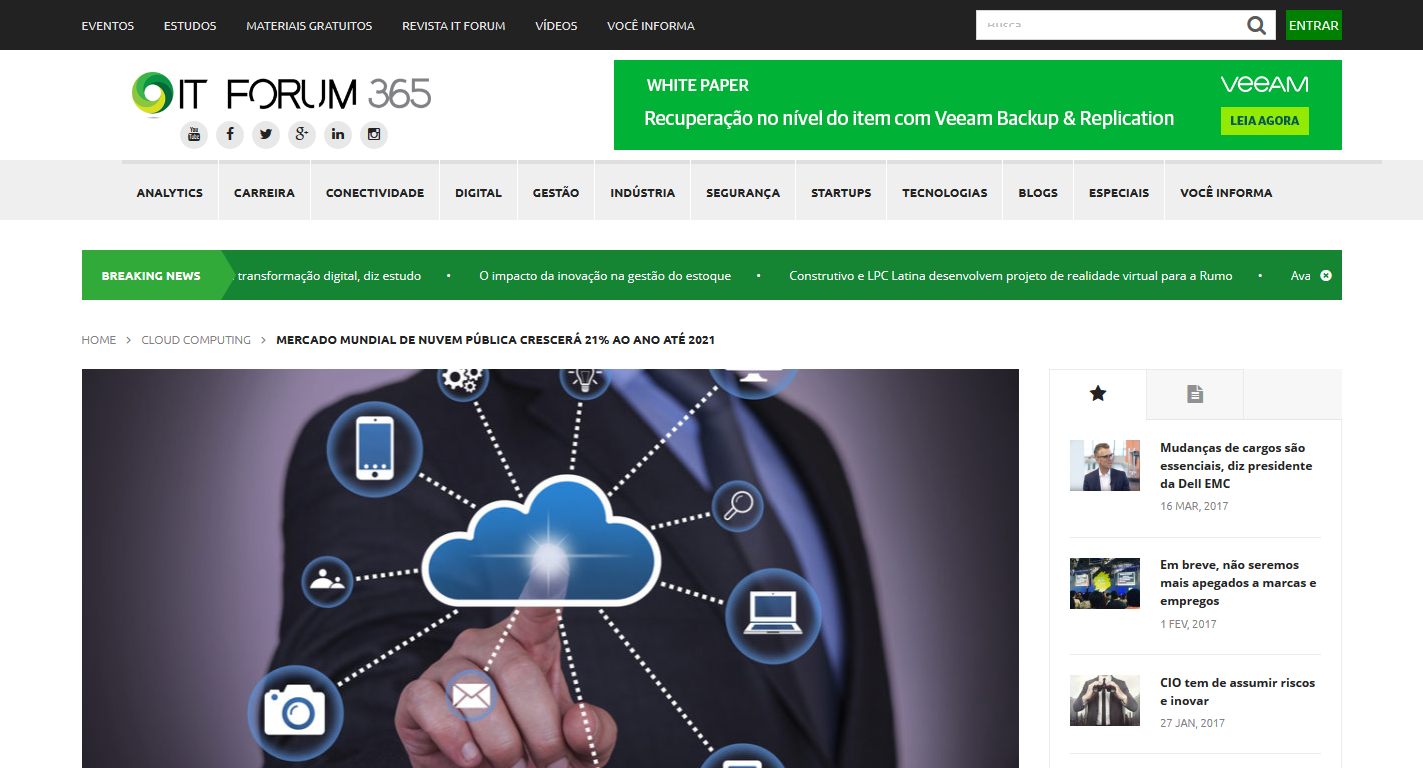1423x768 pixels.
Task: Click the ENTRAR login button
Action: [1314, 25]
